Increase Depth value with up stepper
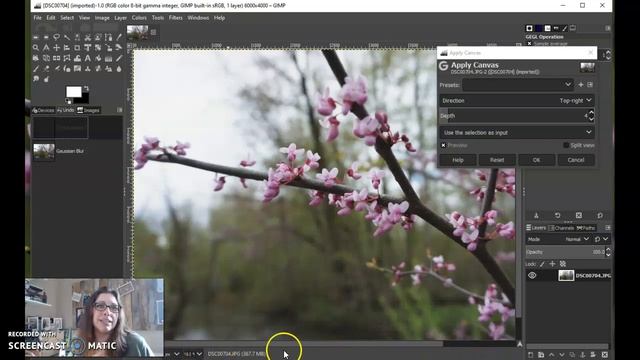The image size is (640, 360). click(591, 113)
